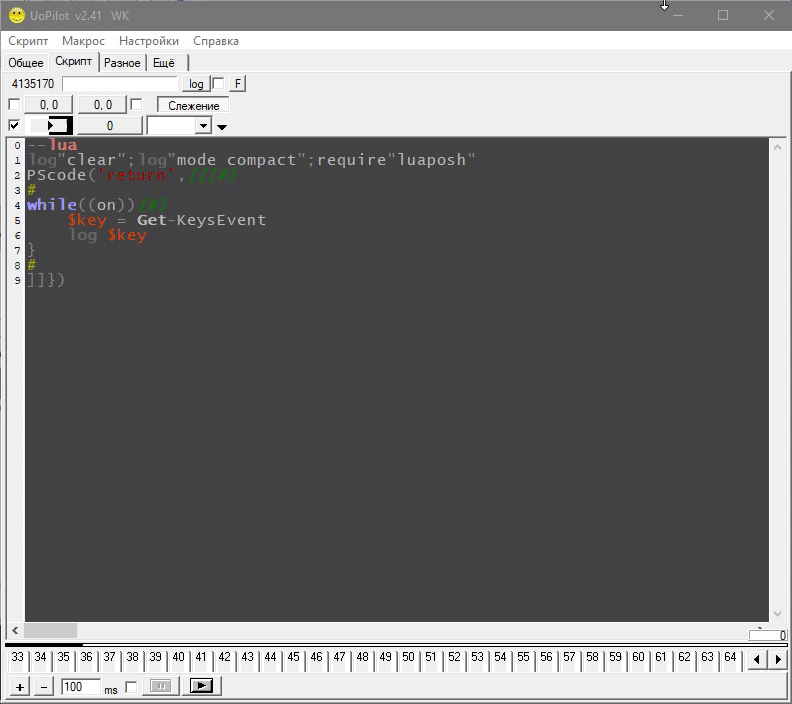This screenshot has height=704, width=792.
Task: Switch to the Разное tab
Action: coord(122,63)
